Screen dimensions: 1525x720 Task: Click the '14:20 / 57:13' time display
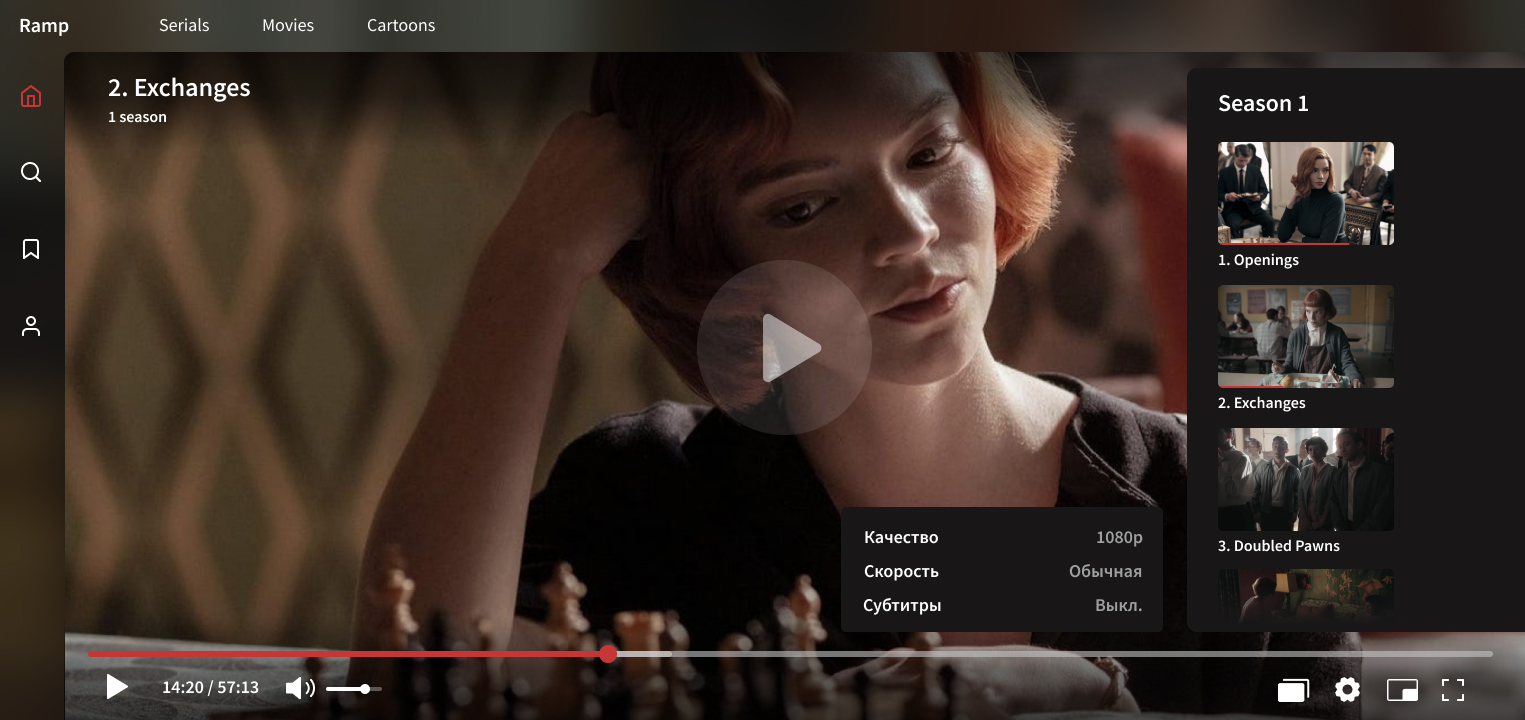pyautogui.click(x=210, y=688)
